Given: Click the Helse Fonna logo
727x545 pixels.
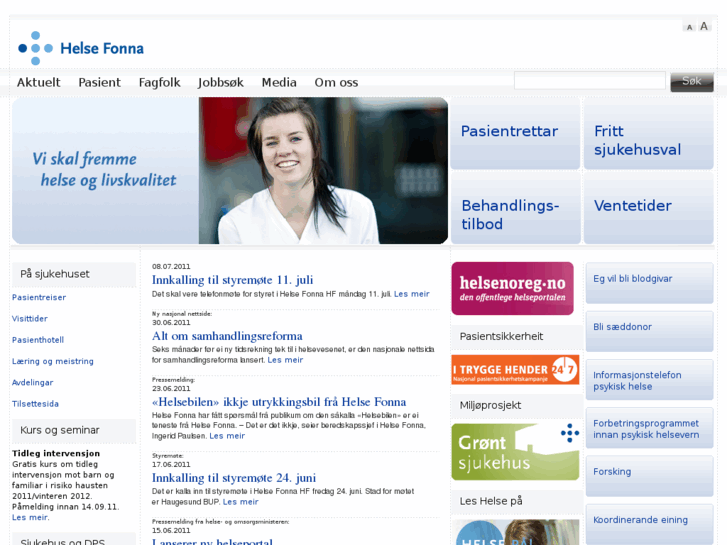Looking at the screenshot, I should tap(81, 48).
